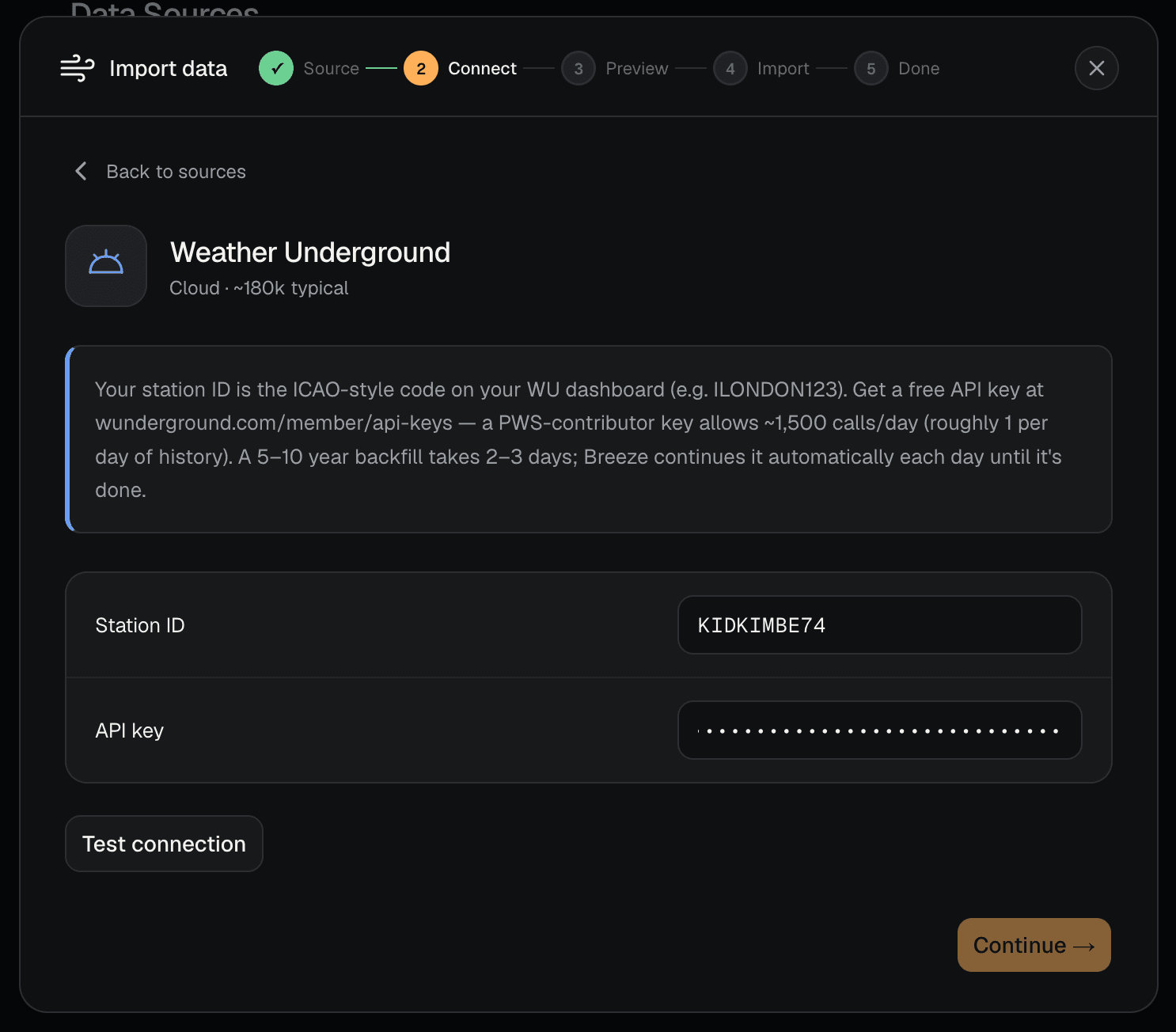Click the Connect step label

click(482, 69)
